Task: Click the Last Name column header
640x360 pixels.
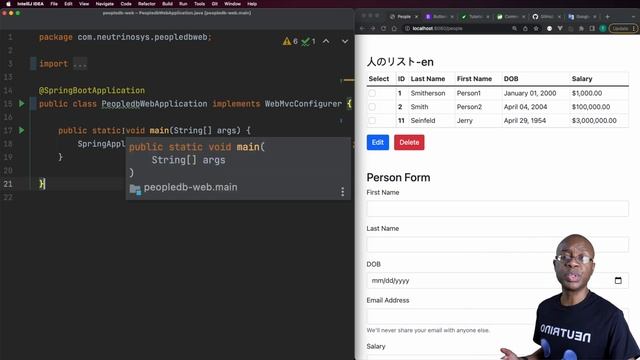Action: tap(428, 79)
